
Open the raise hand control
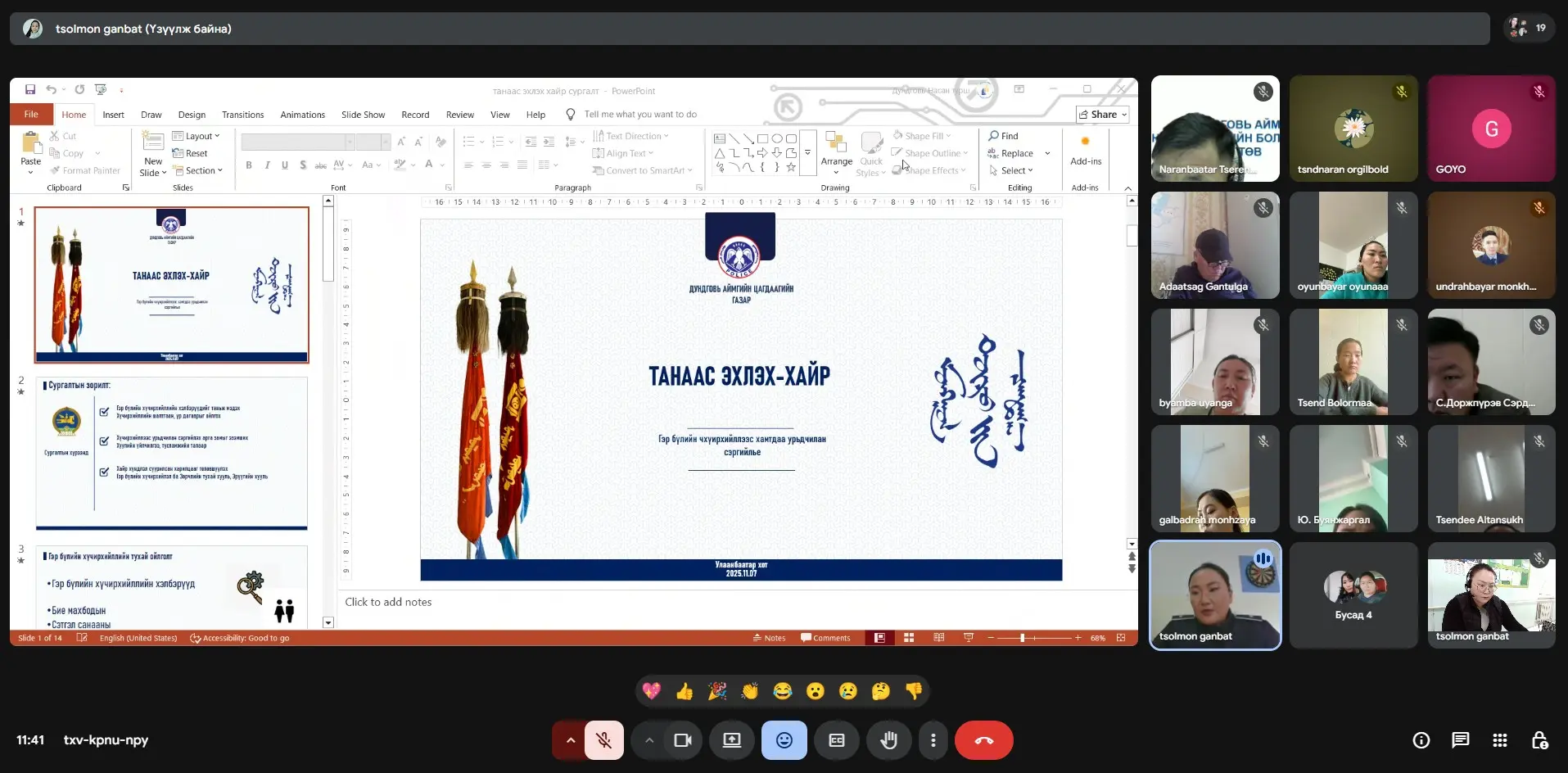pos(888,740)
